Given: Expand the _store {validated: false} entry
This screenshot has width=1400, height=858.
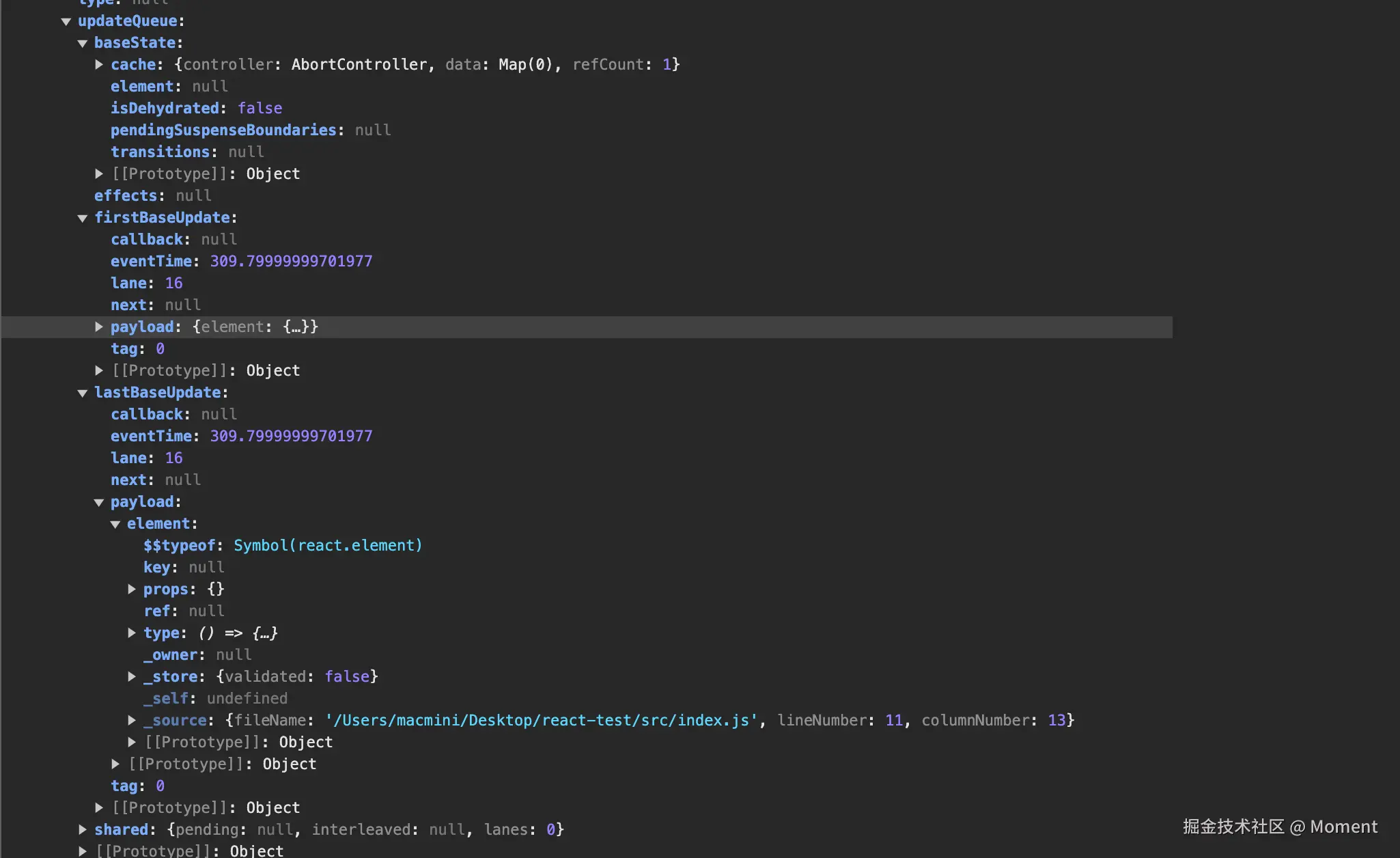Looking at the screenshot, I should coord(132,676).
